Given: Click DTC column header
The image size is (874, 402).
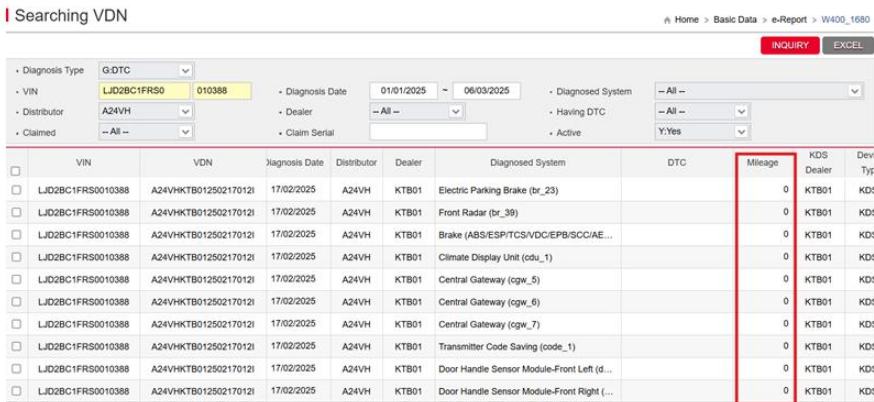Looking at the screenshot, I should tap(676, 163).
